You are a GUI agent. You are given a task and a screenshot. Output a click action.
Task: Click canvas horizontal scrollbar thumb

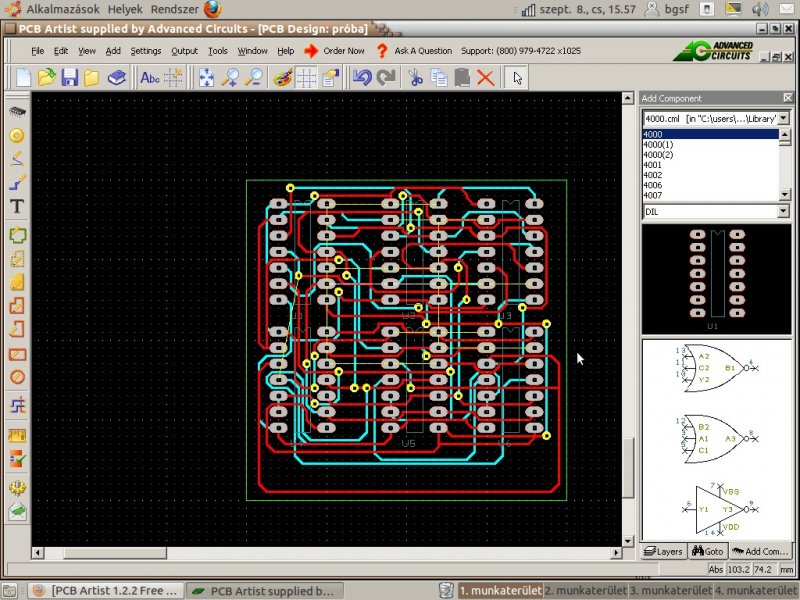115,553
